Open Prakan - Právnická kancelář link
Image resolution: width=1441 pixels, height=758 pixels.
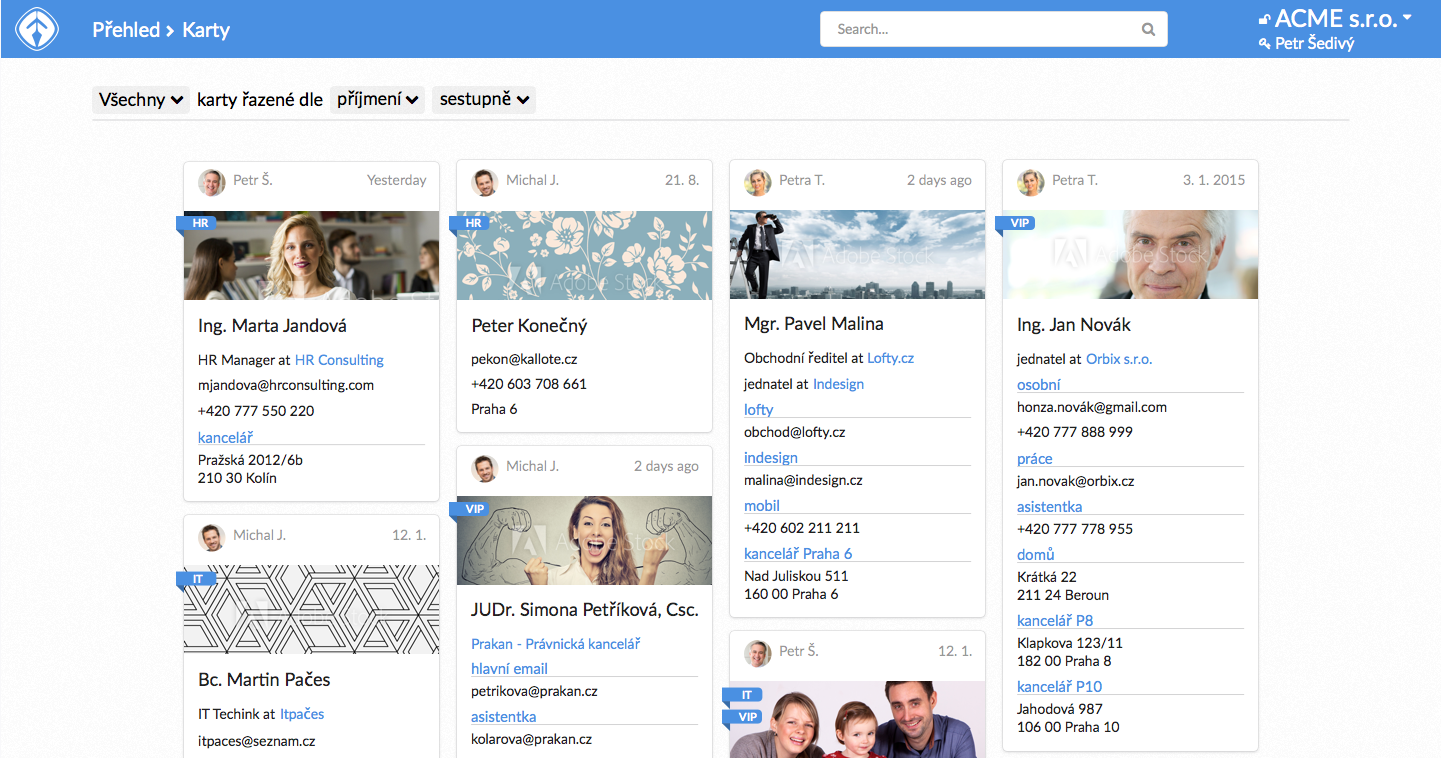click(555, 644)
